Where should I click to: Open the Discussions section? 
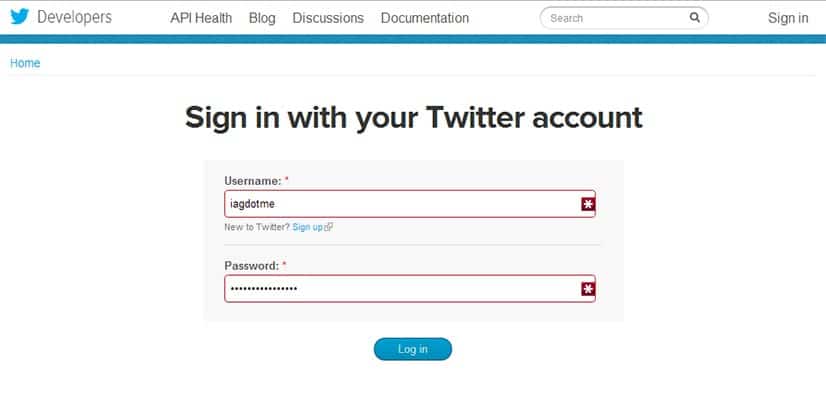pos(328,18)
